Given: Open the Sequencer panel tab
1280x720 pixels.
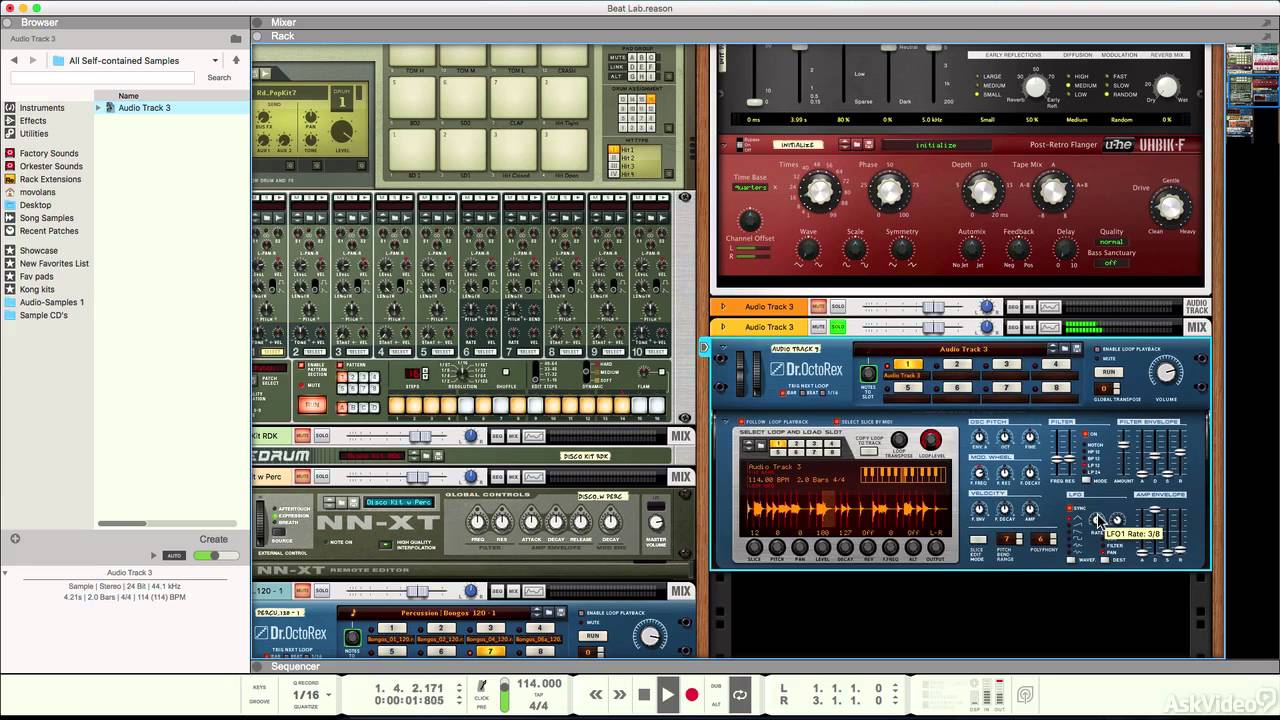Looking at the screenshot, I should pyautogui.click(x=295, y=666).
